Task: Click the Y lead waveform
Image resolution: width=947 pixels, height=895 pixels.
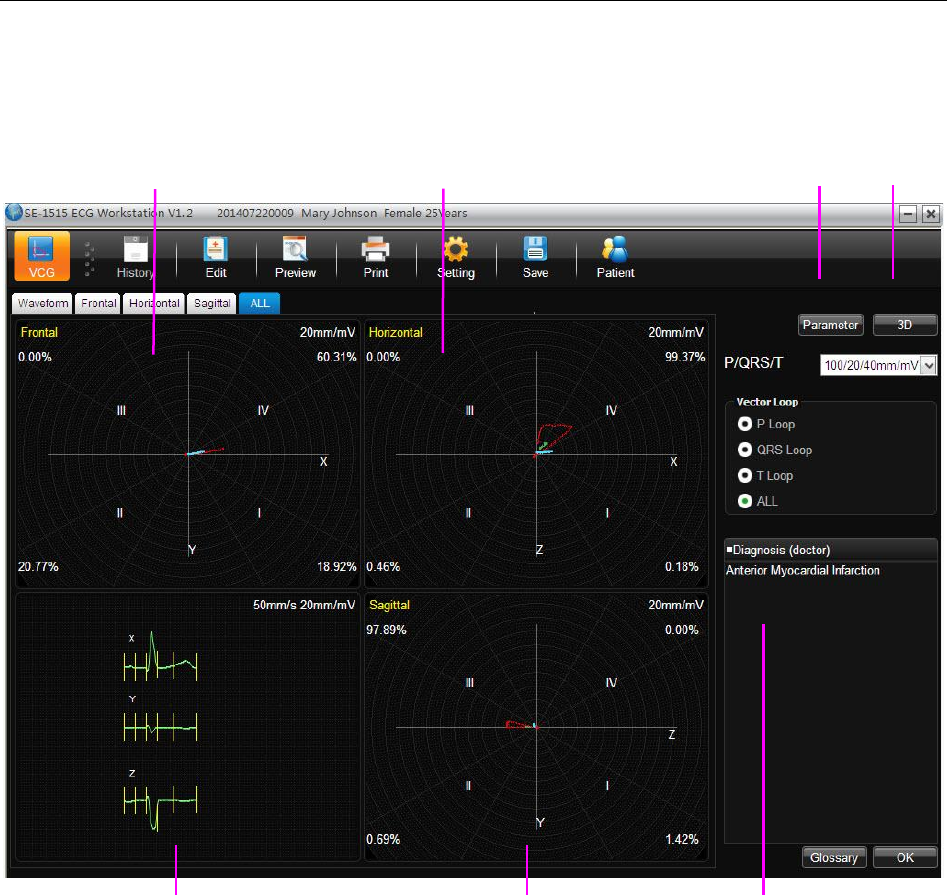Action: coord(161,727)
